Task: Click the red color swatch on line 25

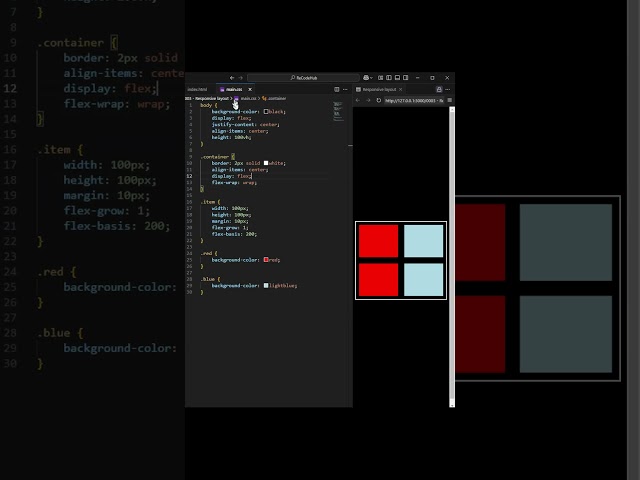Action: pyautogui.click(x=266, y=260)
